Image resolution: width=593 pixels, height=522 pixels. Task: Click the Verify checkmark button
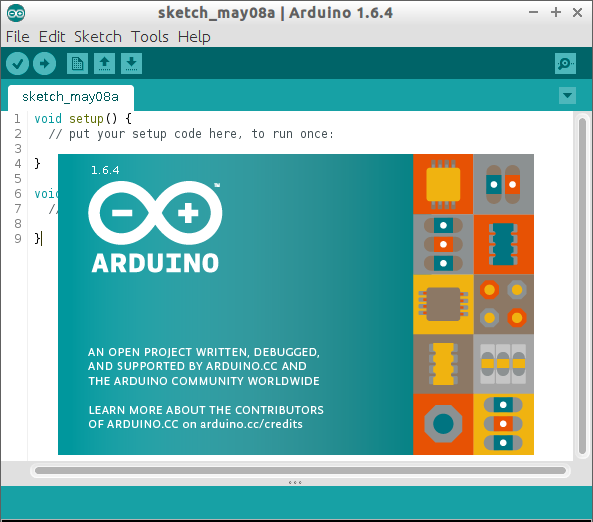17,63
